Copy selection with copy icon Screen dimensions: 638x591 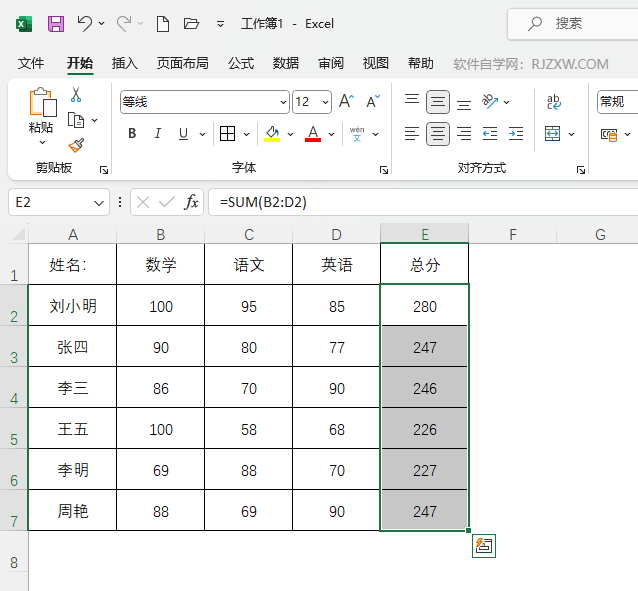tap(76, 120)
